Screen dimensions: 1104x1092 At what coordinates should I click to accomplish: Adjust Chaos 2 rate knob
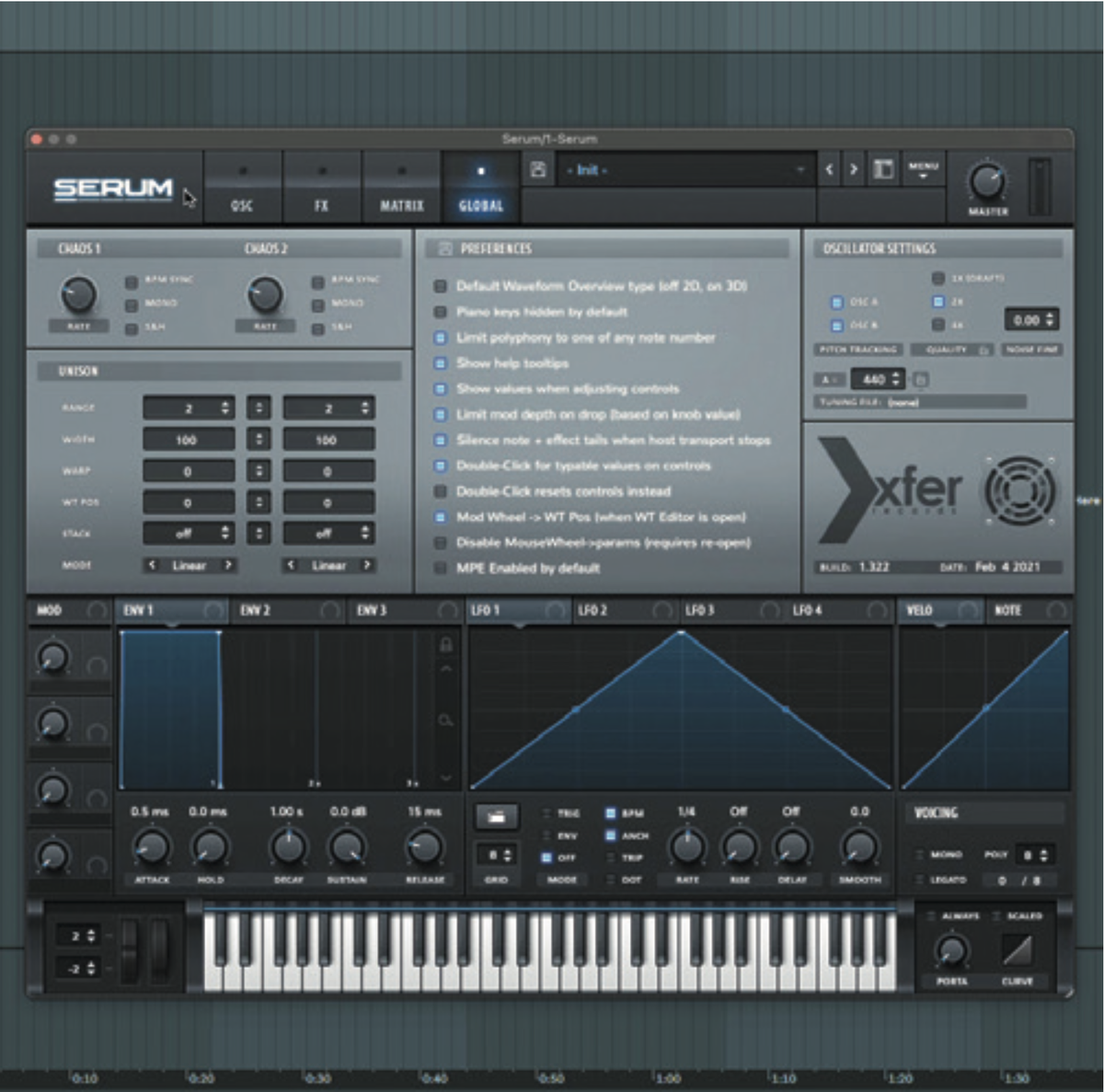tap(265, 294)
